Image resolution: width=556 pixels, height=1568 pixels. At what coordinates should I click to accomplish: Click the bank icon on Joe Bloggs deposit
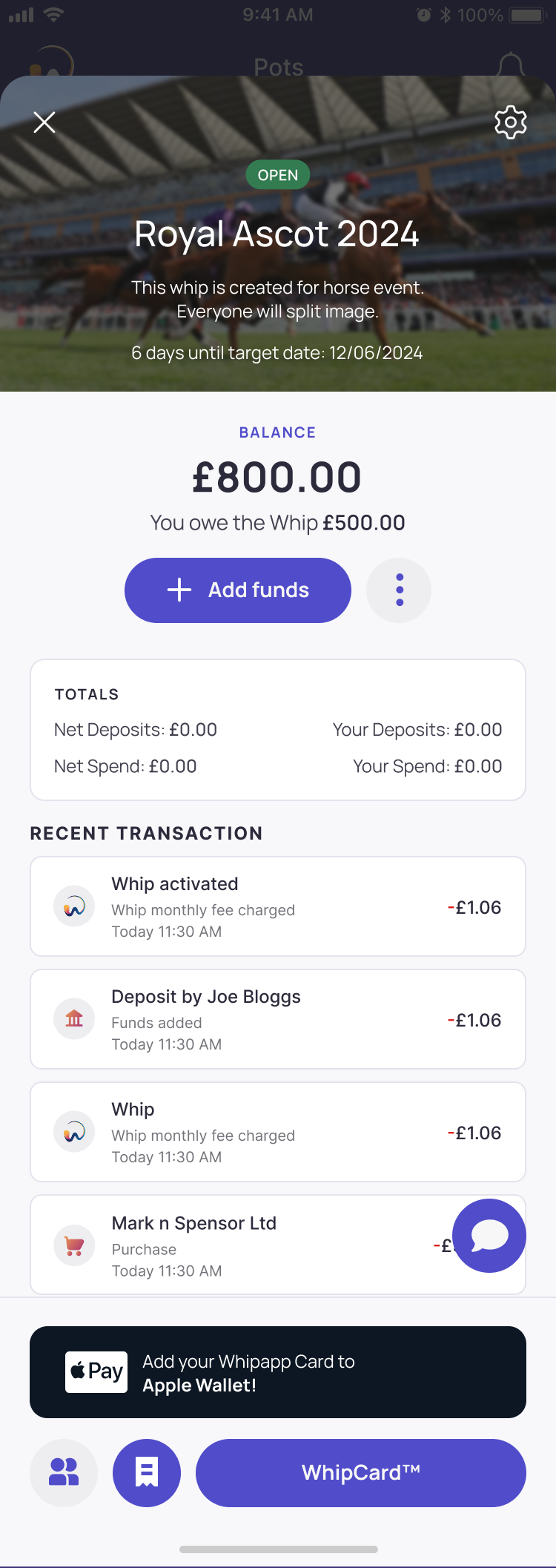[74, 1019]
